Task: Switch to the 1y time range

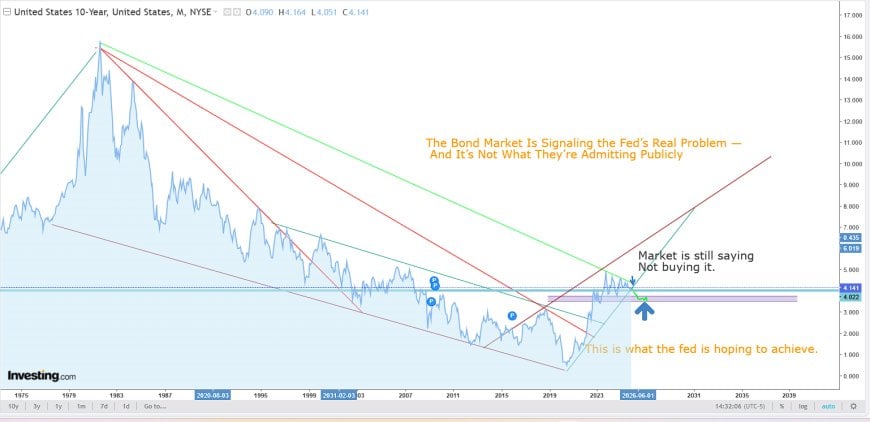Action: click(58, 406)
